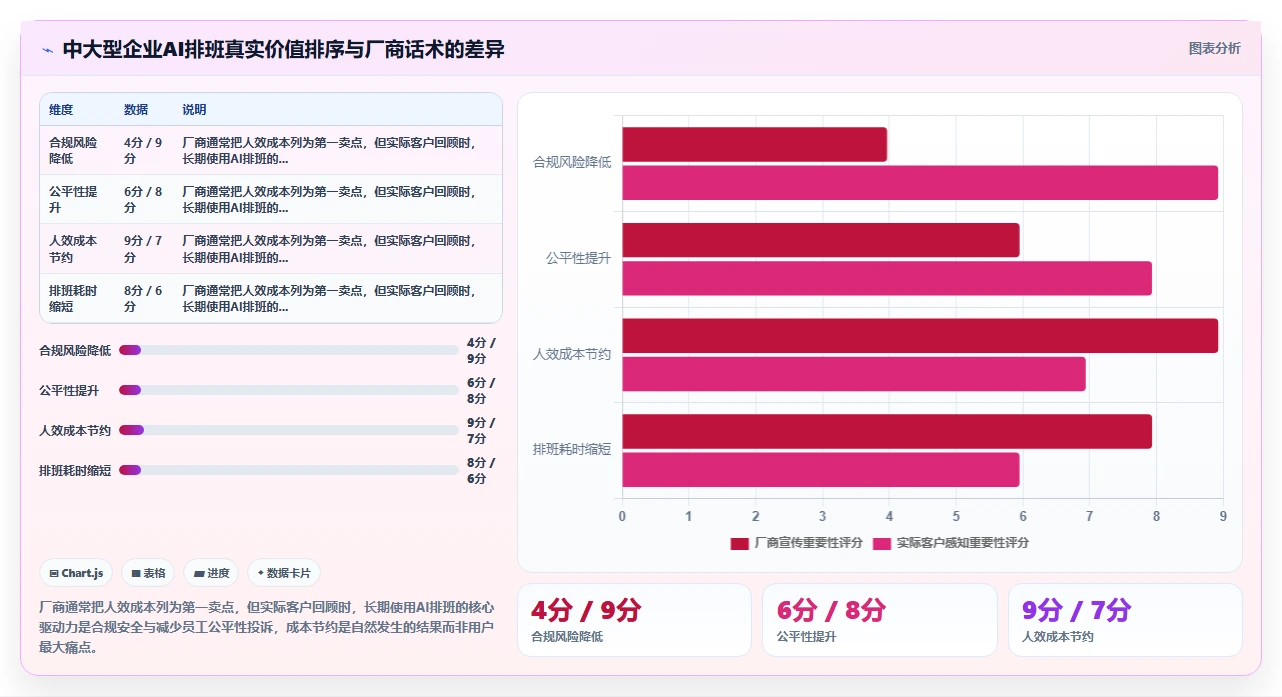
Task: Open the purple 9分 / 7分 data card
Action: pos(1125,620)
